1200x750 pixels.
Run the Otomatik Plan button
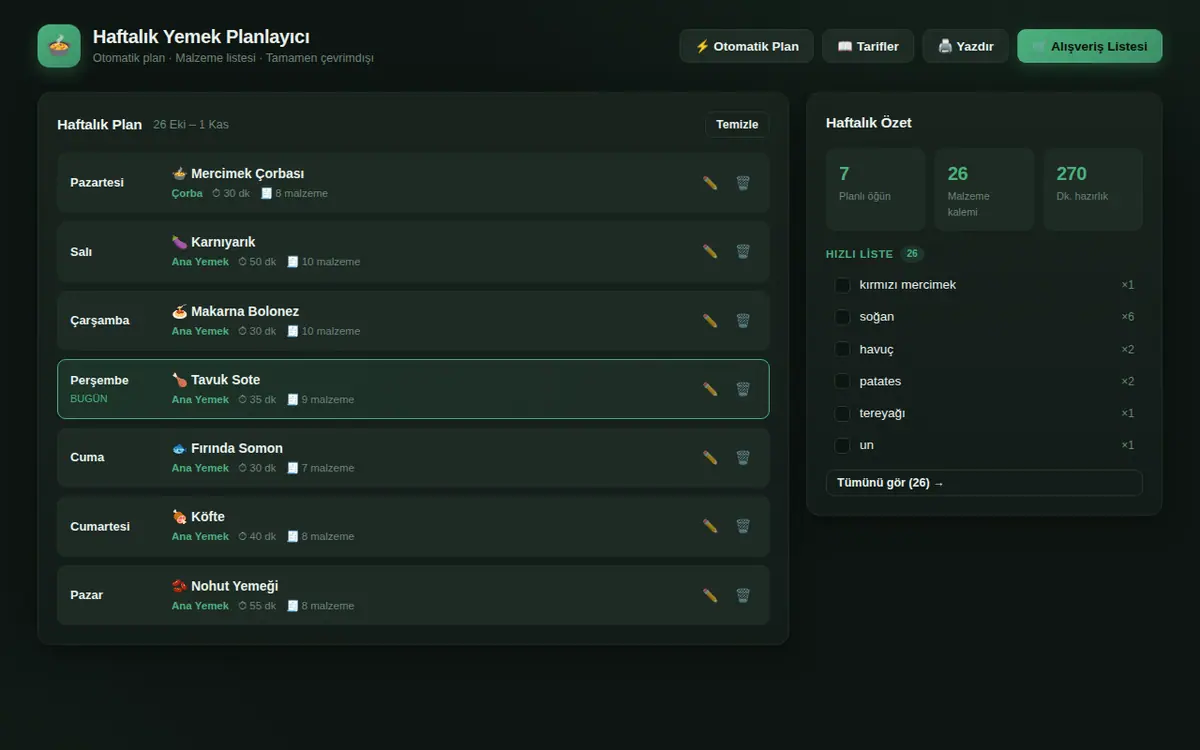pos(747,46)
